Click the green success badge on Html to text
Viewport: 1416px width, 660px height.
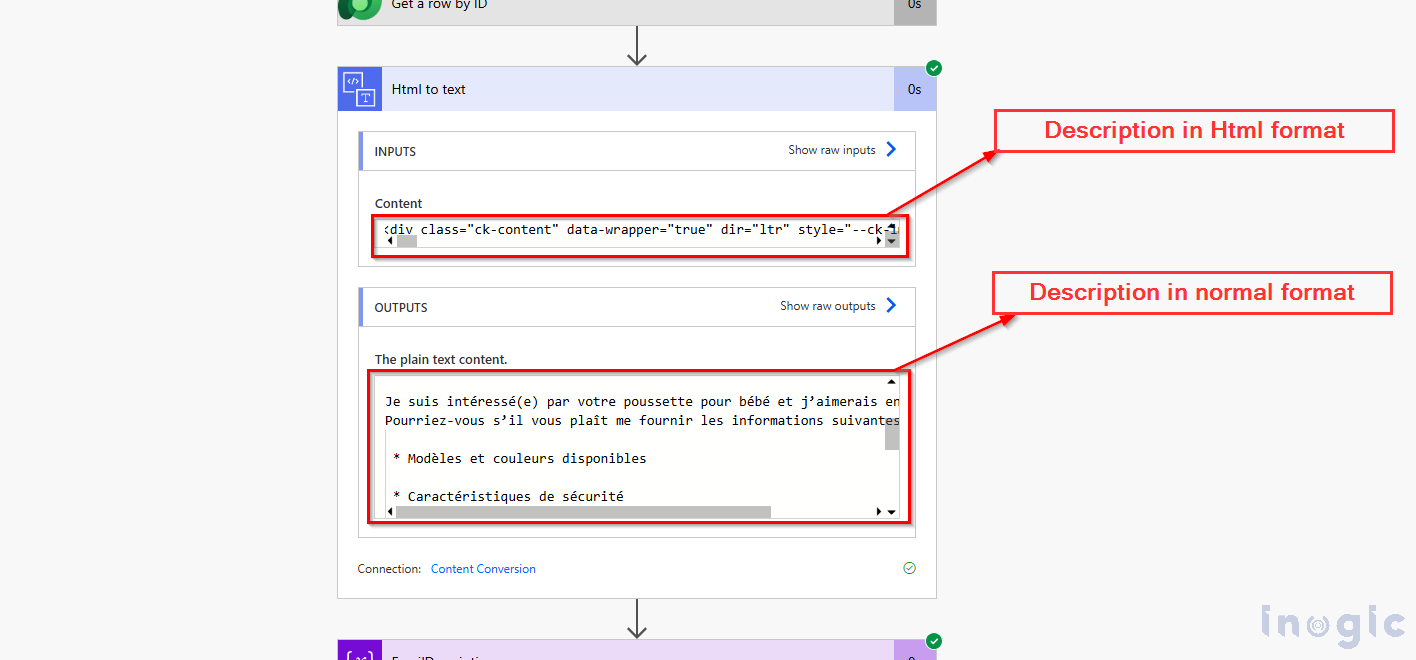pos(934,68)
